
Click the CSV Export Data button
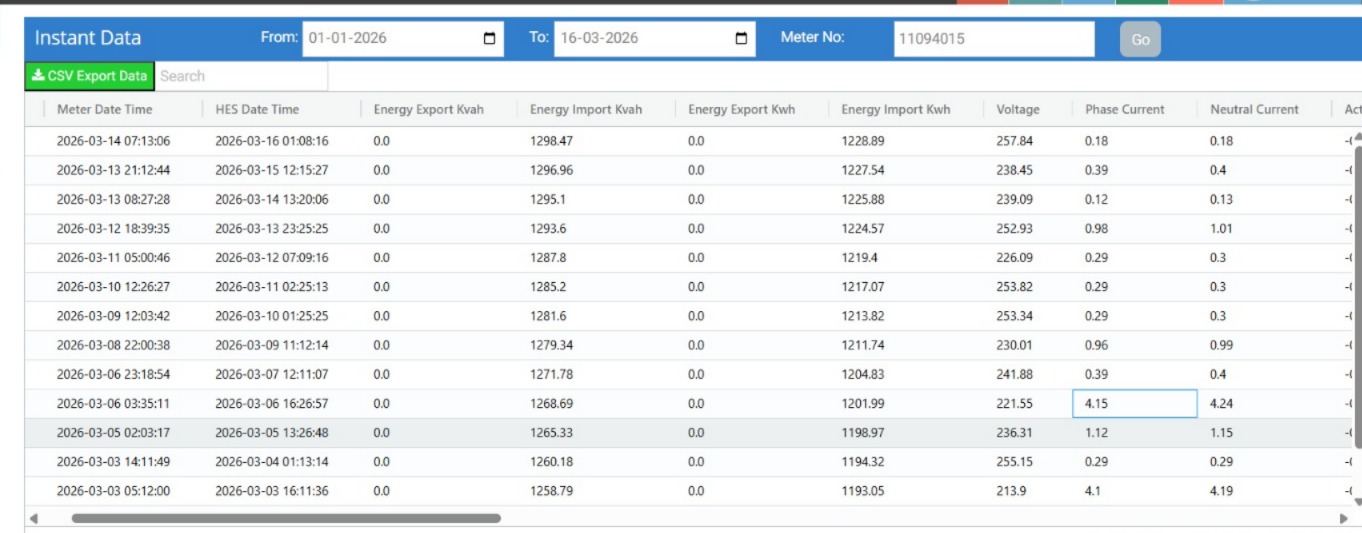coord(90,76)
